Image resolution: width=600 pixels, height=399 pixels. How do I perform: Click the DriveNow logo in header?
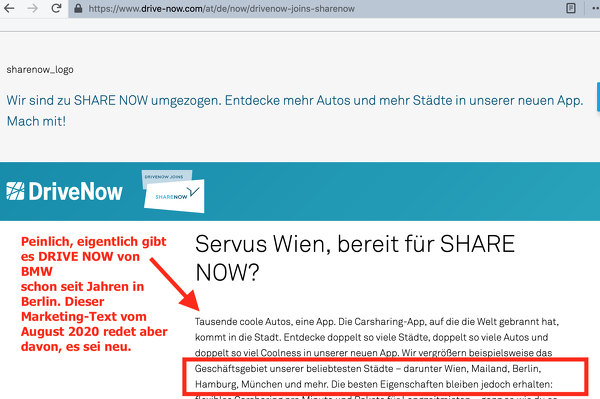(64, 191)
